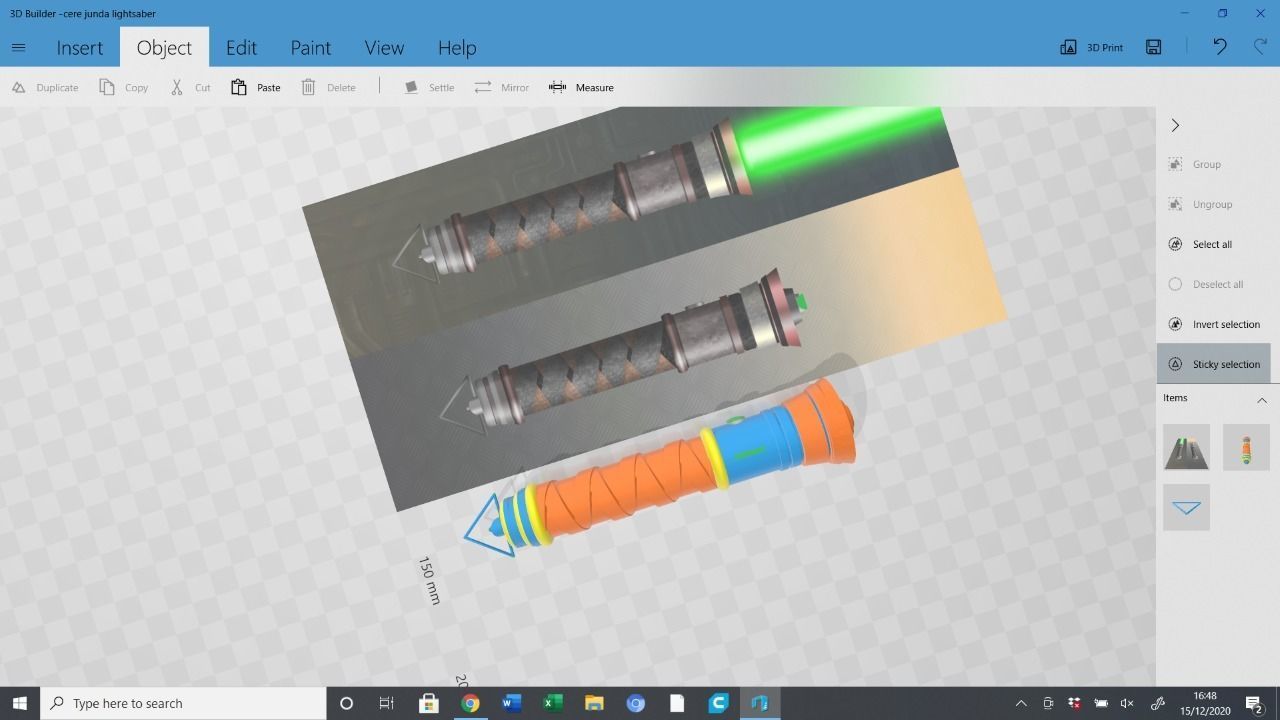Image resolution: width=1280 pixels, height=720 pixels.
Task: Open the notification center icon
Action: (1255, 703)
